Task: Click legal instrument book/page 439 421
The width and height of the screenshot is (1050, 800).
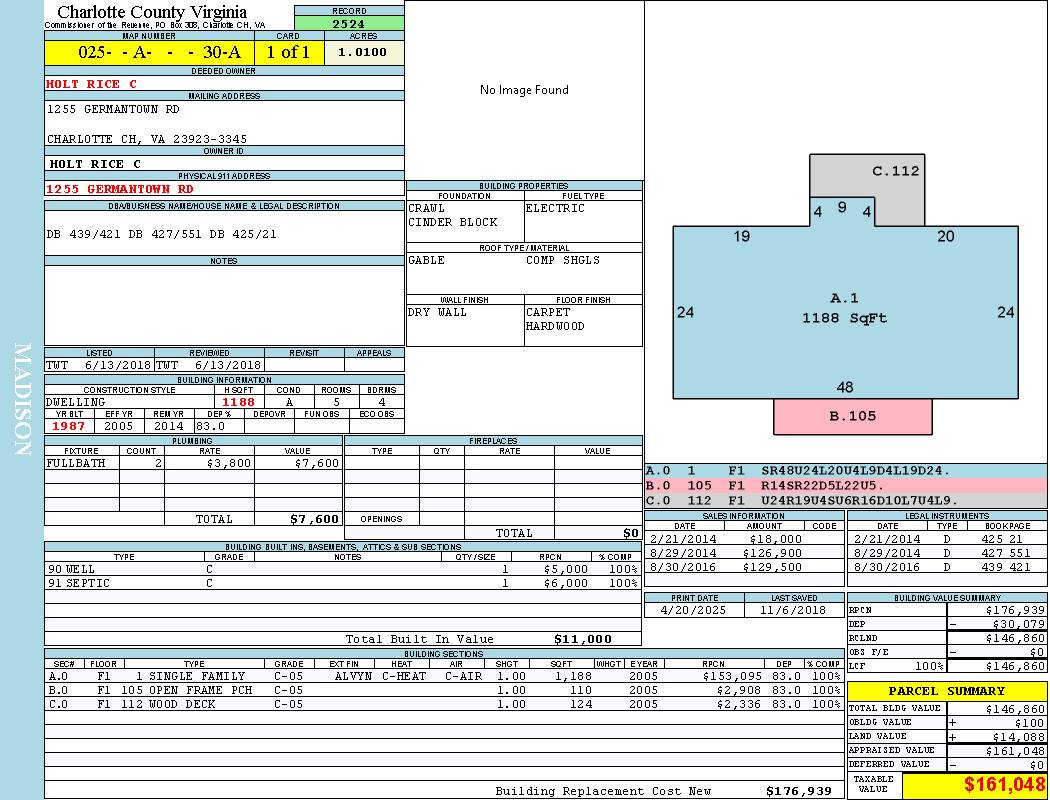Action: coord(1006,567)
